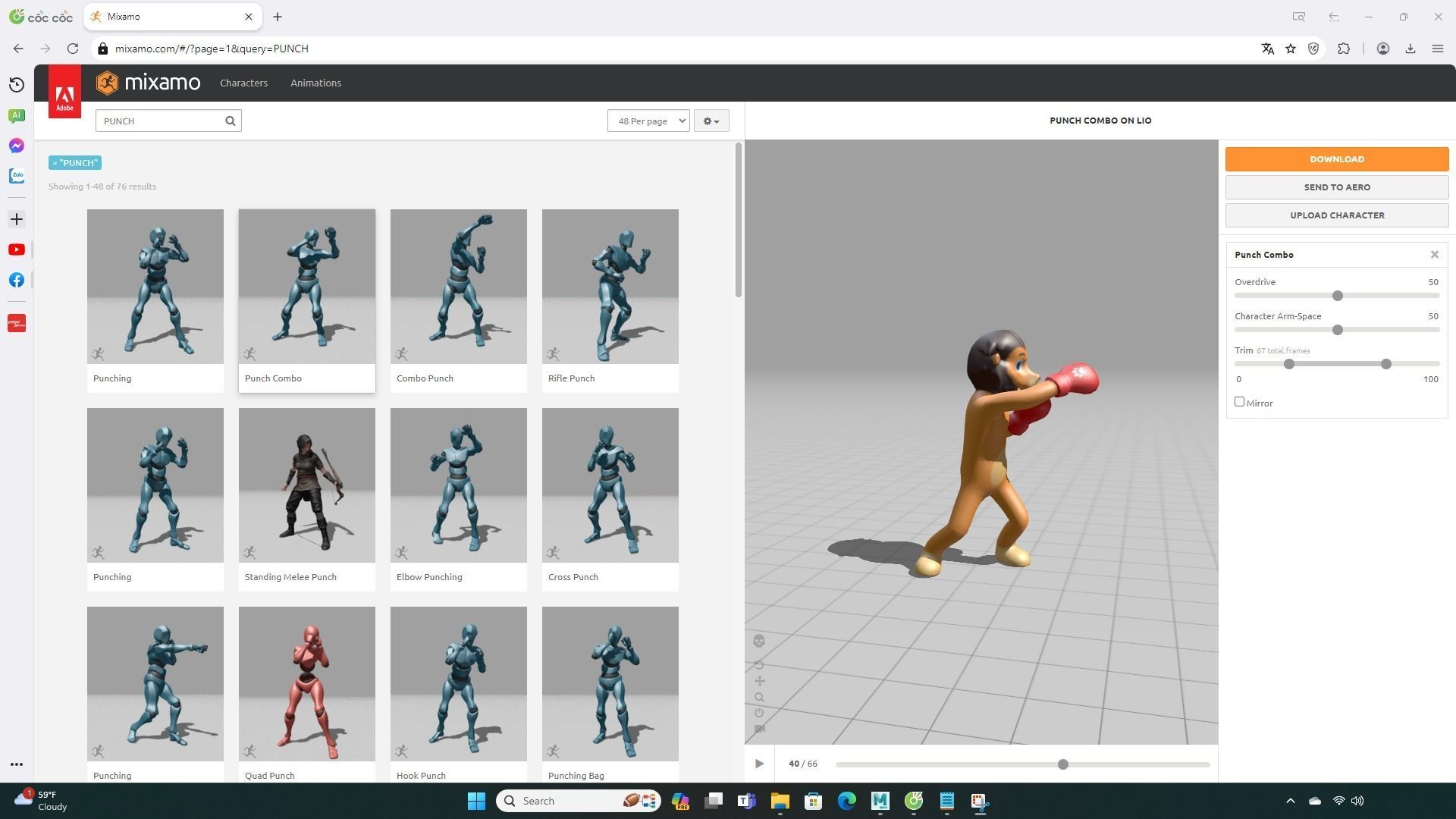Screen dimensions: 1456x819
Task: Click the browser address bar URL
Action: pos(212,49)
